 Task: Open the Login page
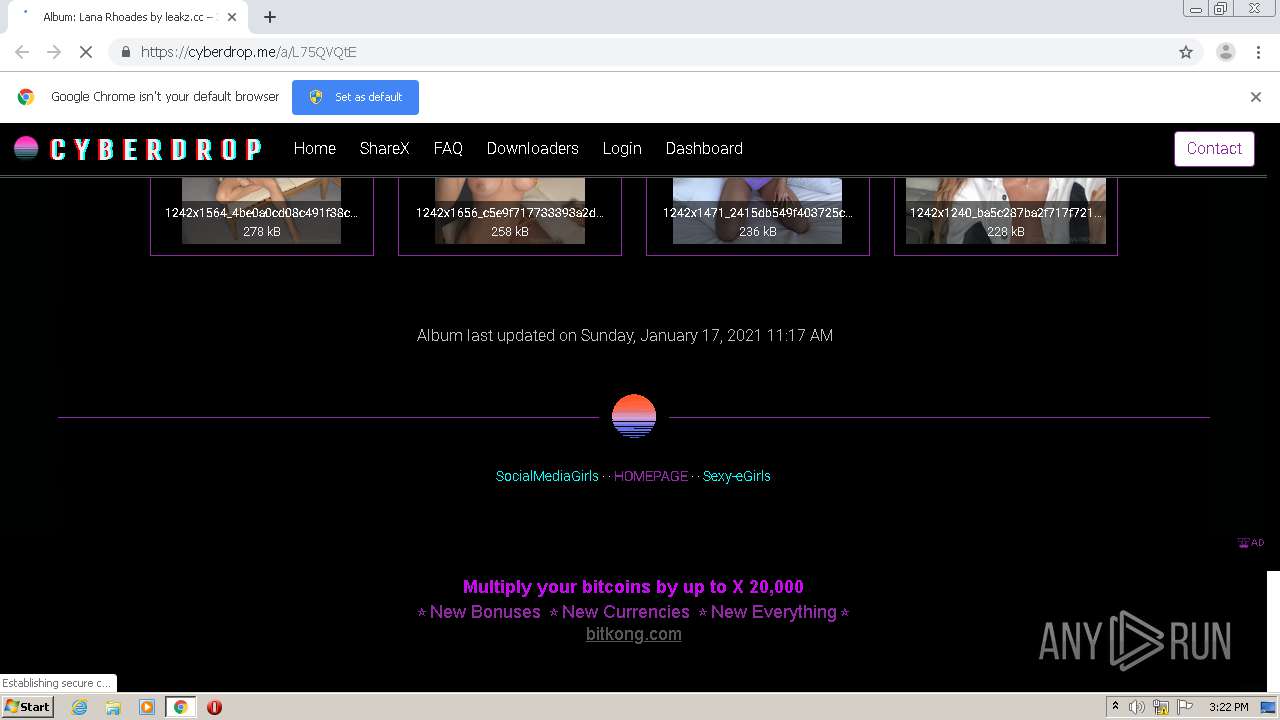(x=622, y=148)
